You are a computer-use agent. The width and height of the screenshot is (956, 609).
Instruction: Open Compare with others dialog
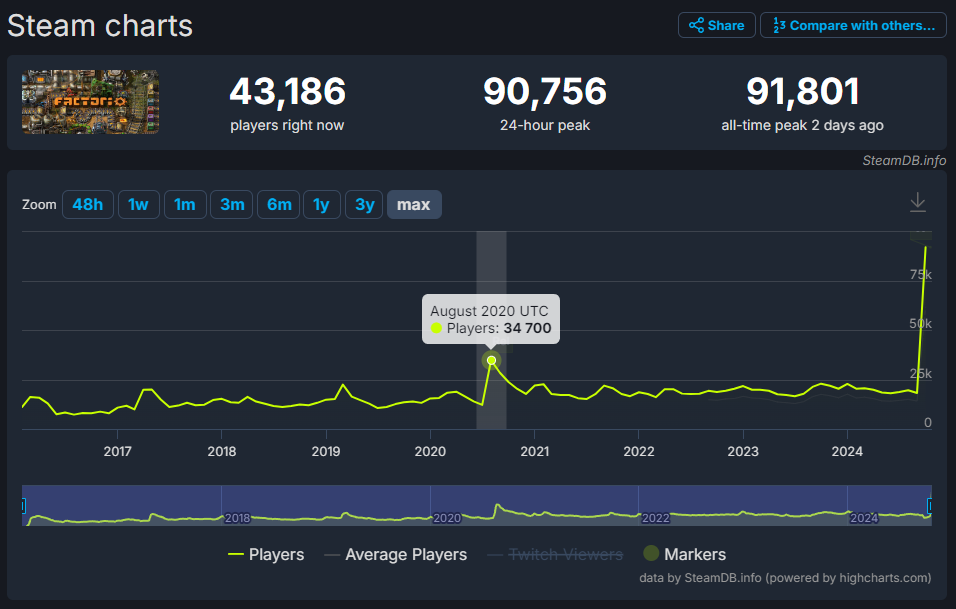point(853,26)
